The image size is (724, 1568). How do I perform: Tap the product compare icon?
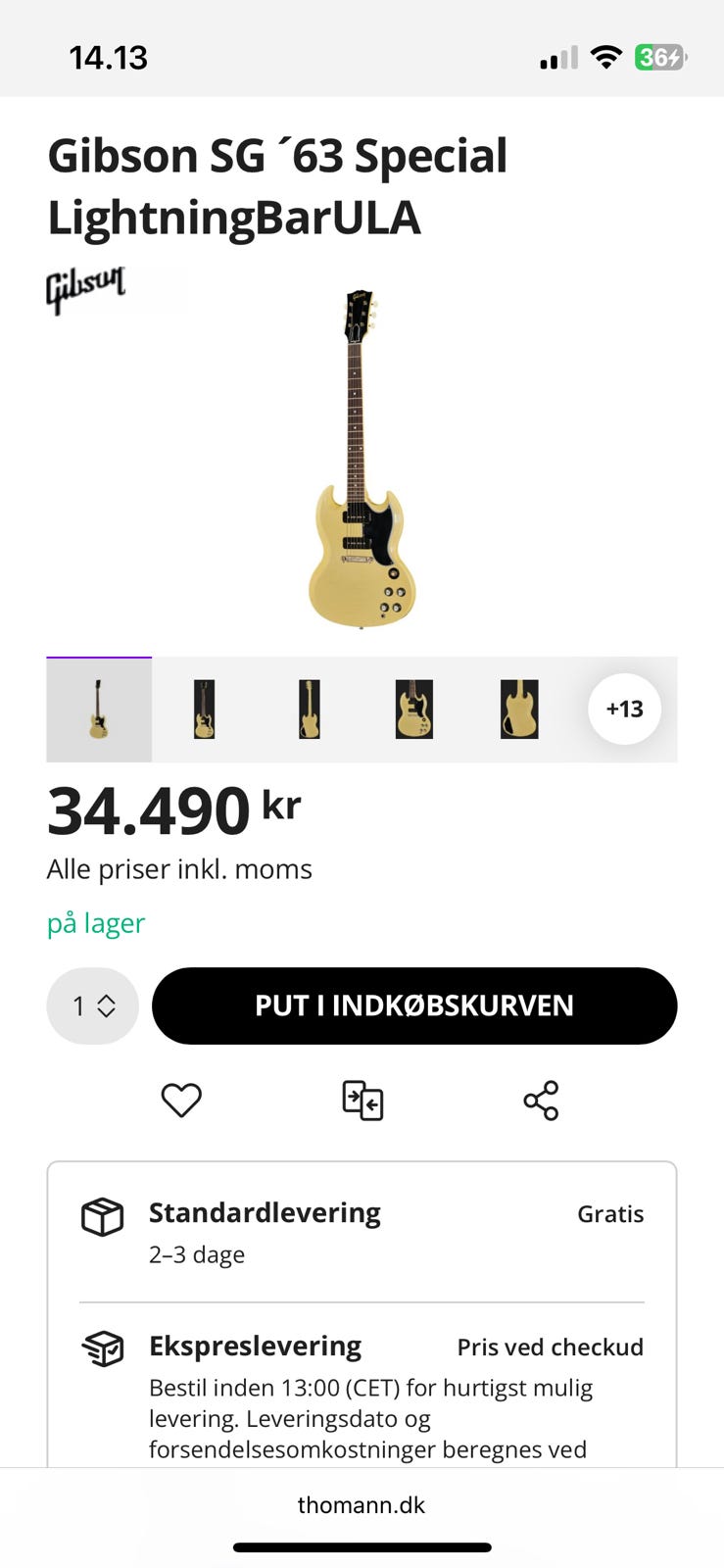(x=362, y=1101)
